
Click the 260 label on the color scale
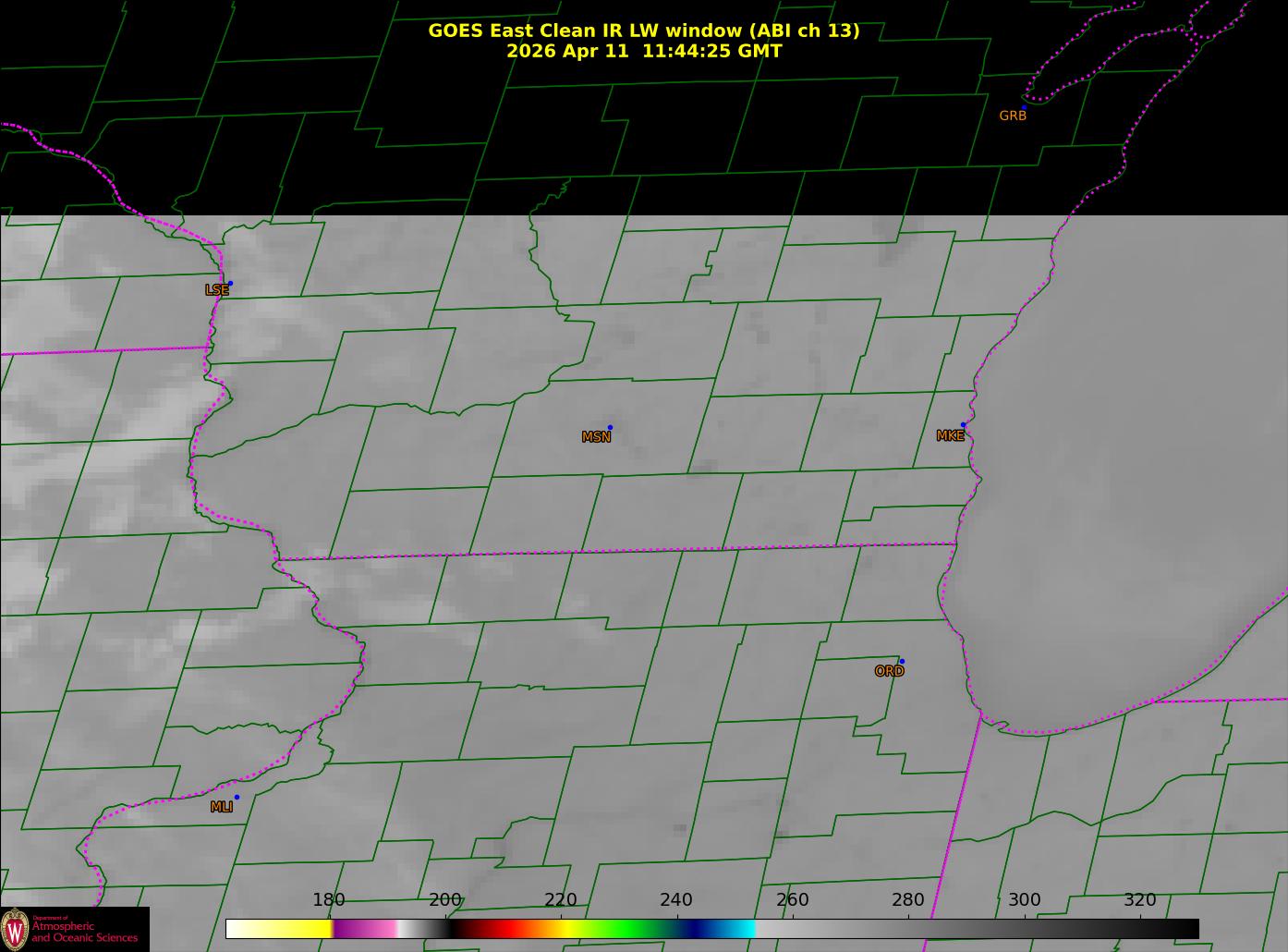pos(793,899)
